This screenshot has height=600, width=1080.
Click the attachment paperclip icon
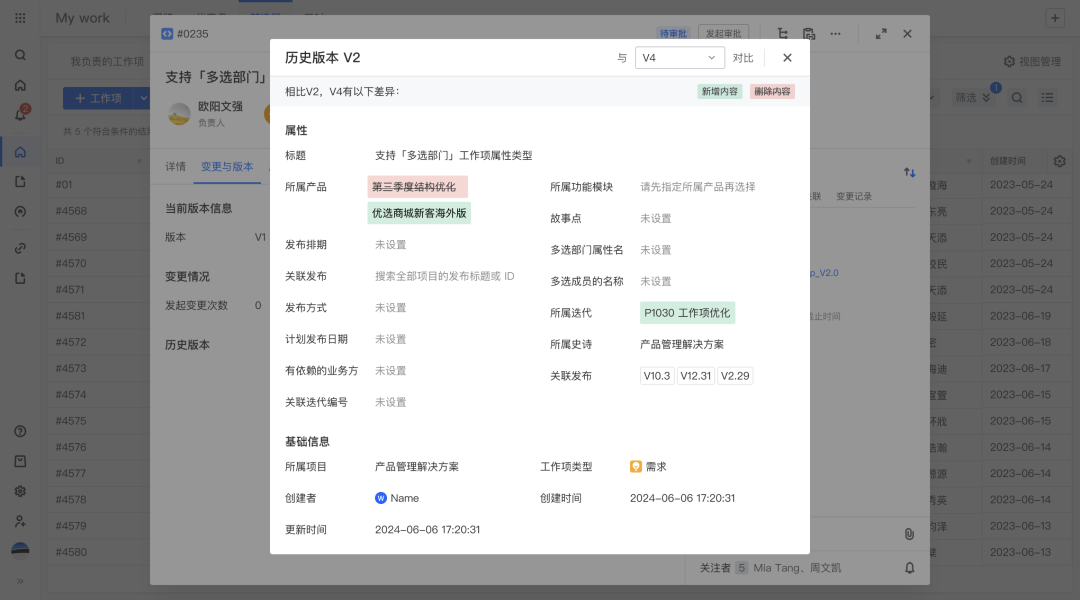click(909, 534)
